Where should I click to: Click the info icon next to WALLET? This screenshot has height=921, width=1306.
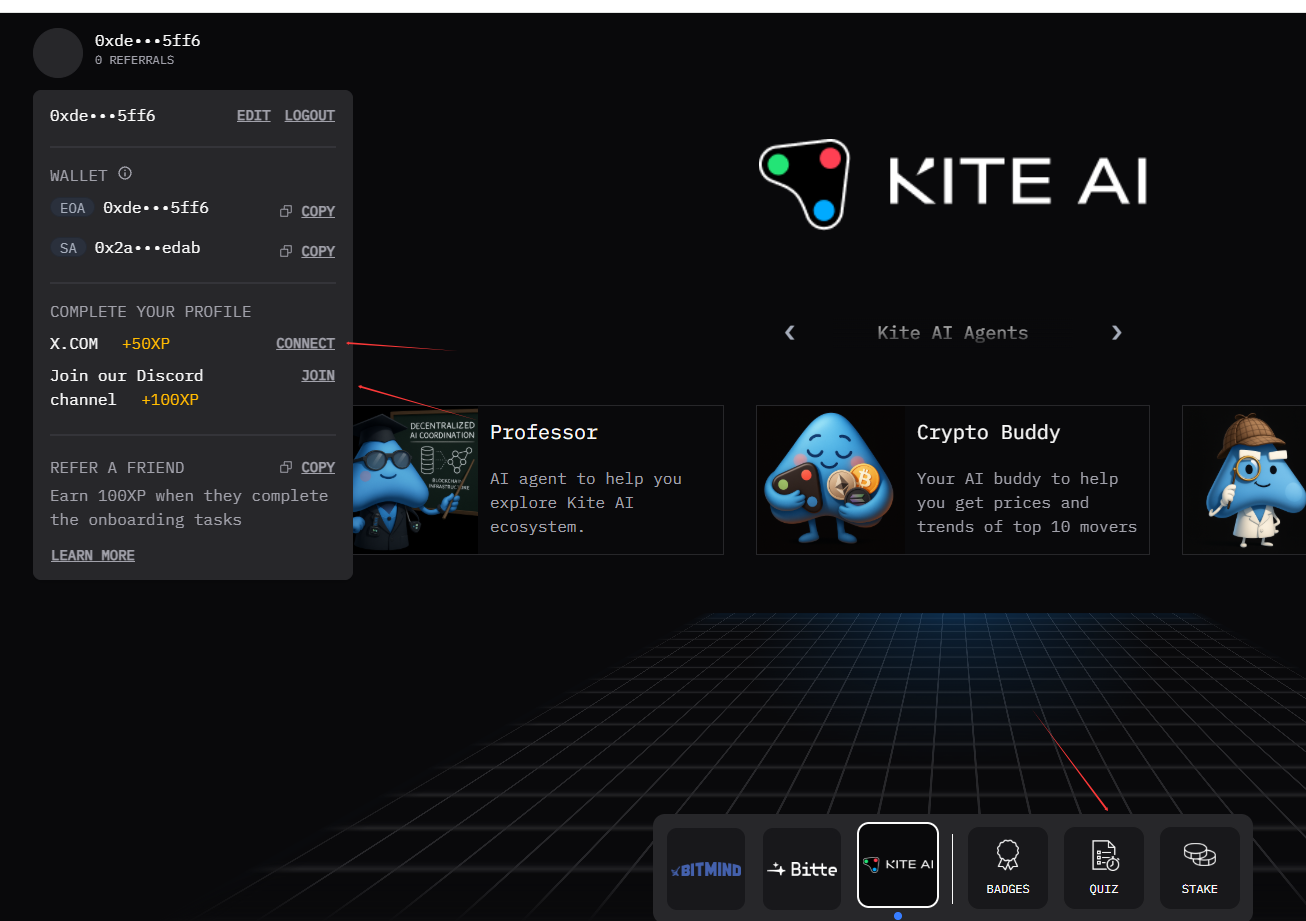coord(124,172)
